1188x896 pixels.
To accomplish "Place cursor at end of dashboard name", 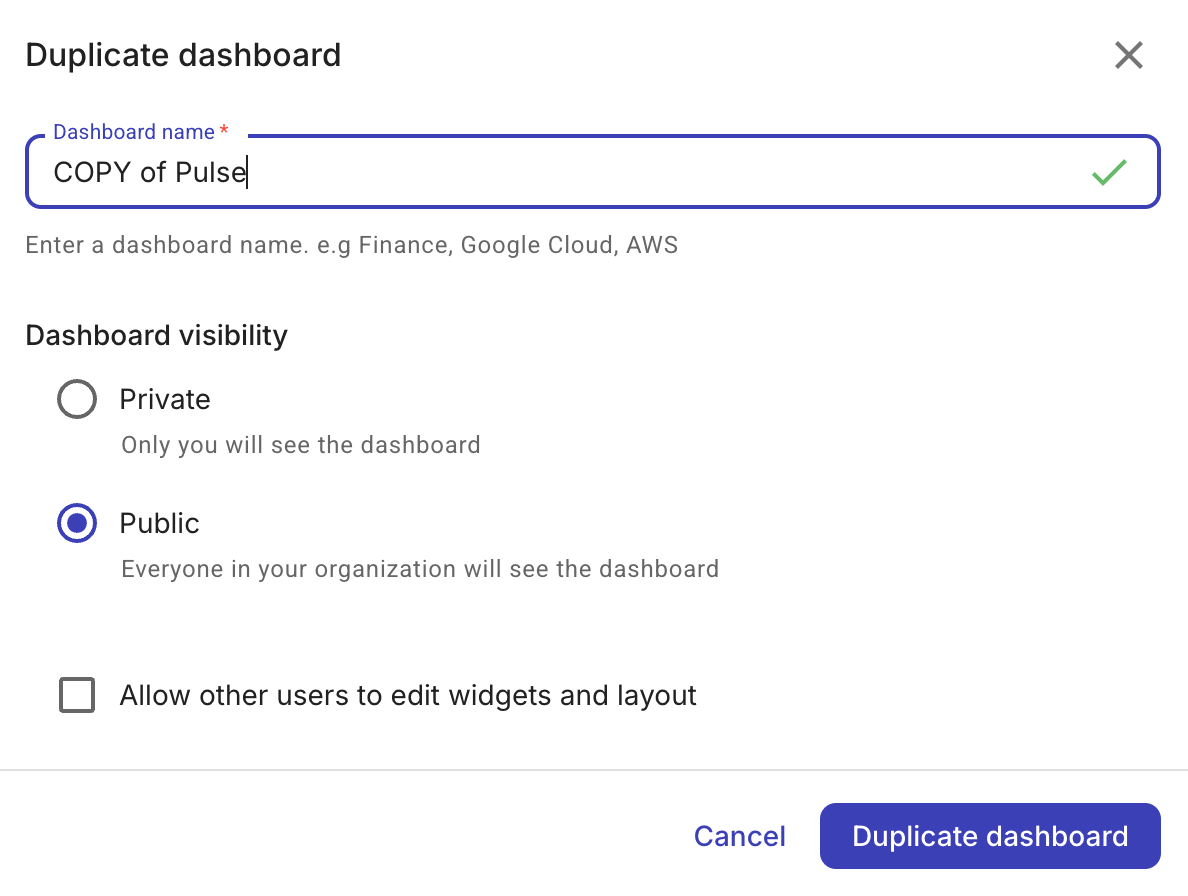I will [246, 172].
